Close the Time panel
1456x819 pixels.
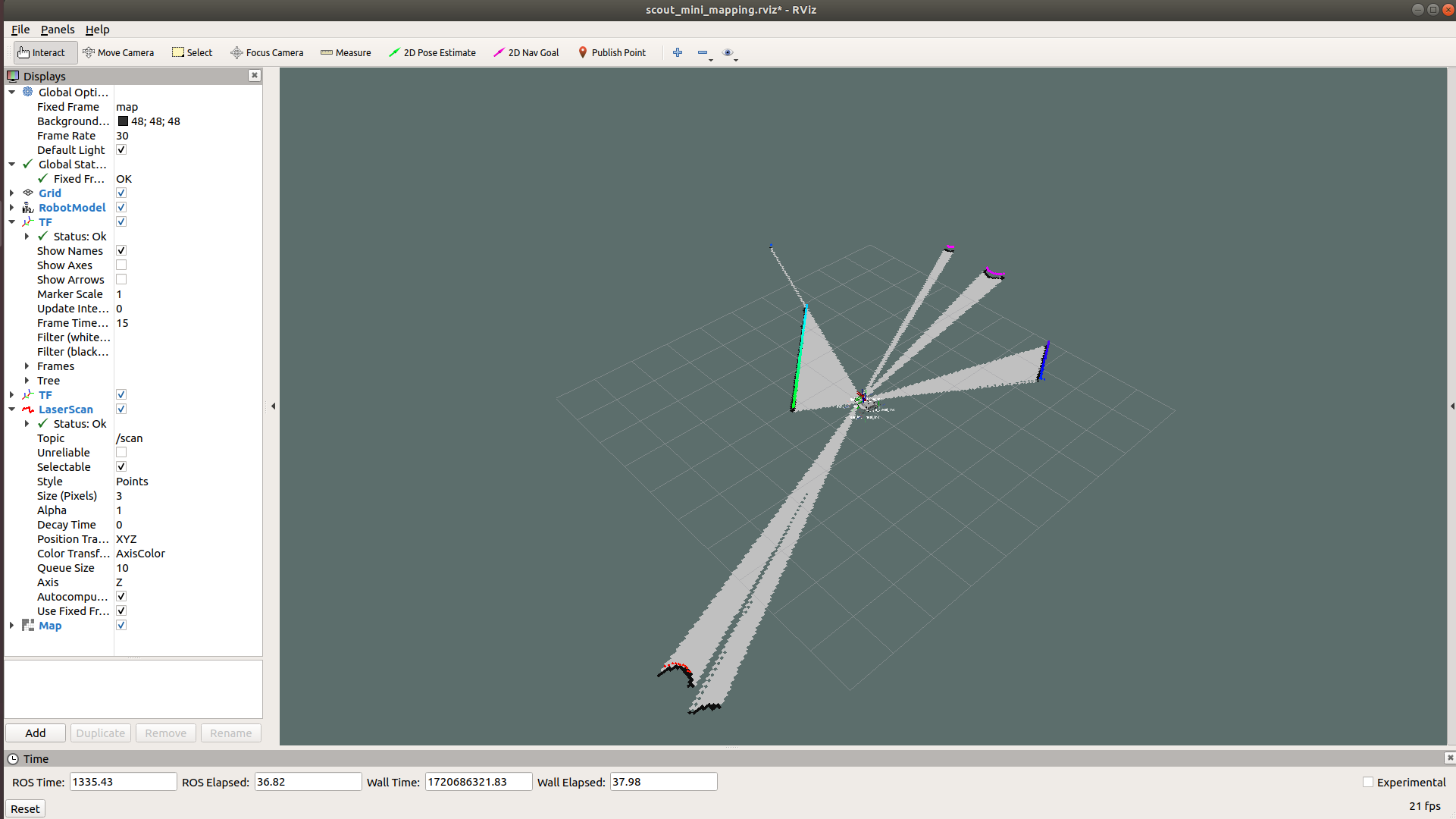coord(1449,758)
